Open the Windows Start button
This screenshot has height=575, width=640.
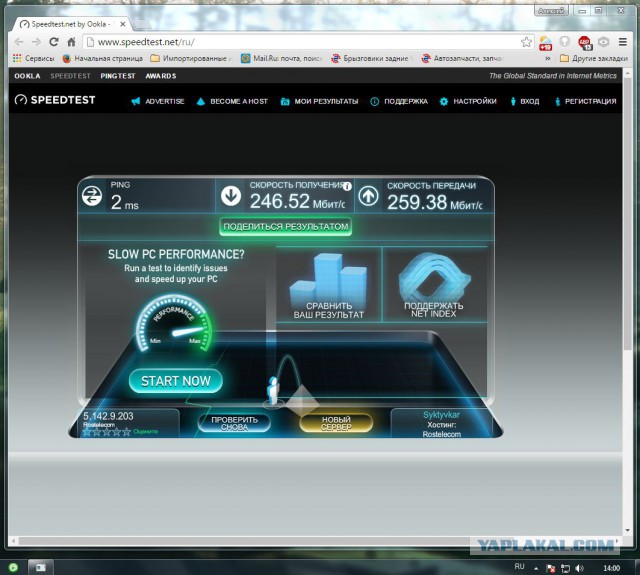[x=13, y=567]
